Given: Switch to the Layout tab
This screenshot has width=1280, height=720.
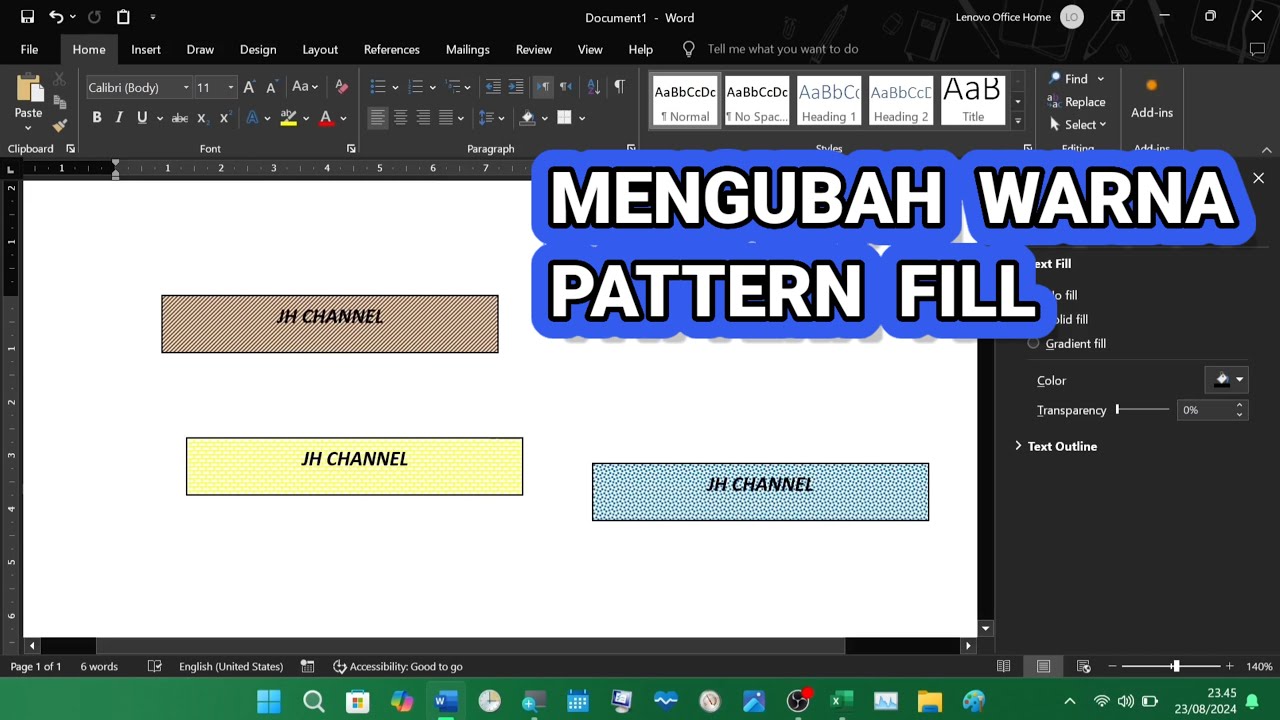Looking at the screenshot, I should [x=320, y=49].
